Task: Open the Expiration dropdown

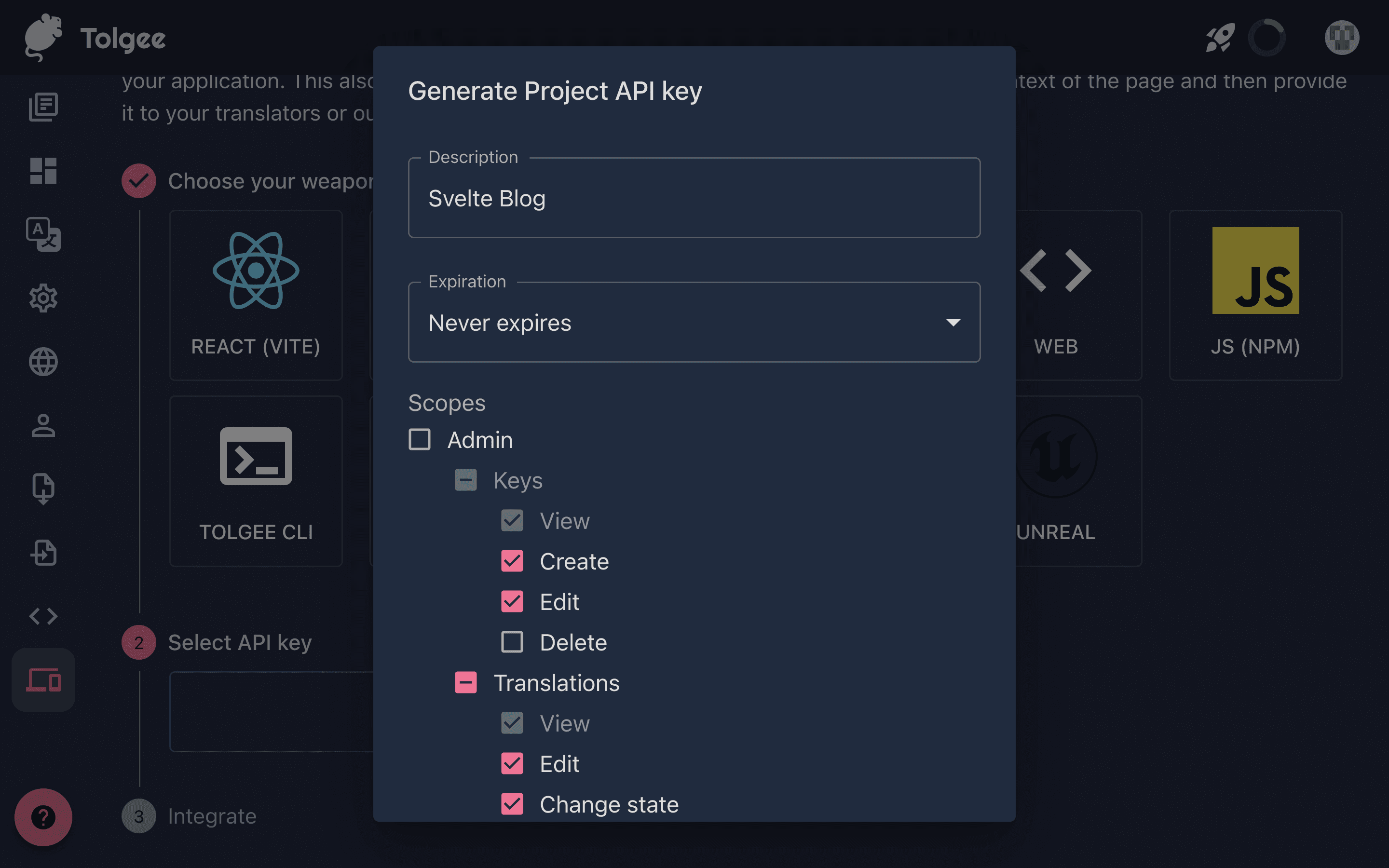Action: pos(694,323)
